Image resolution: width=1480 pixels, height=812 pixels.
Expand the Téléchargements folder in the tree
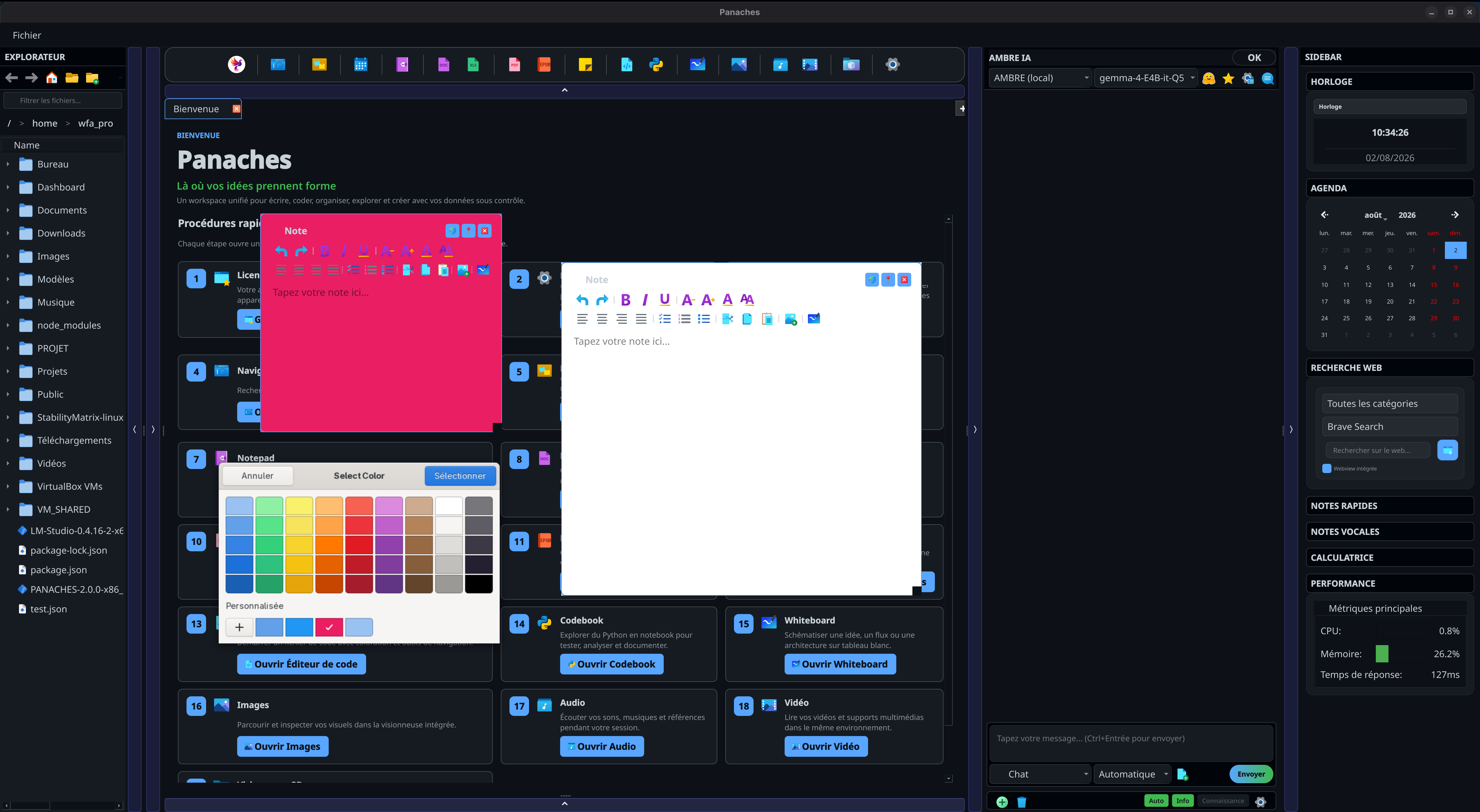point(7,441)
